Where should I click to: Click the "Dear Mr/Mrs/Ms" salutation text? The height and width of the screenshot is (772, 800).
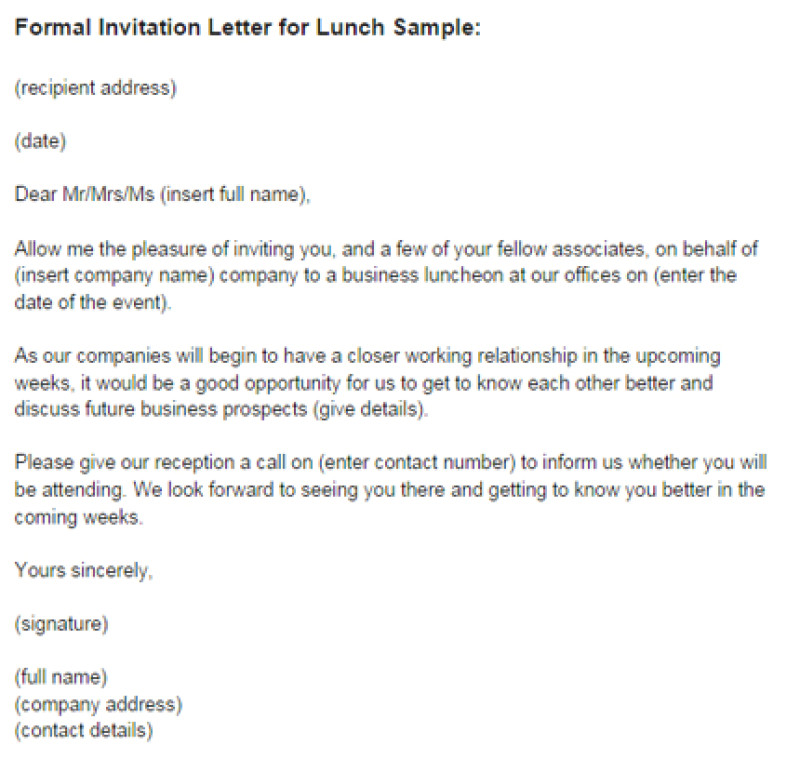pos(85,195)
